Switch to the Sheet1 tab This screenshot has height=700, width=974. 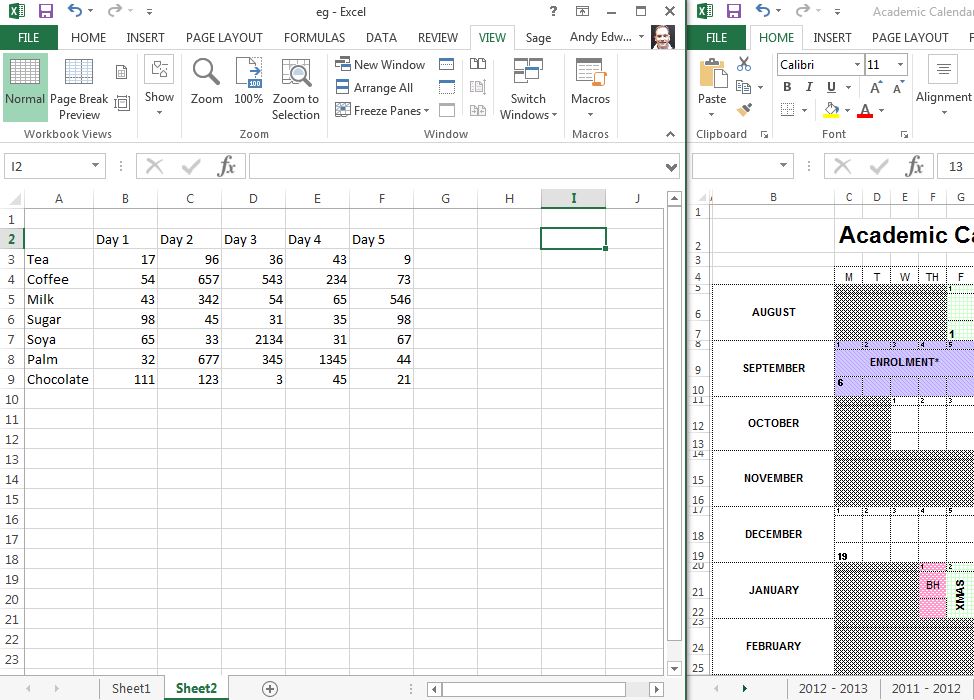131,688
